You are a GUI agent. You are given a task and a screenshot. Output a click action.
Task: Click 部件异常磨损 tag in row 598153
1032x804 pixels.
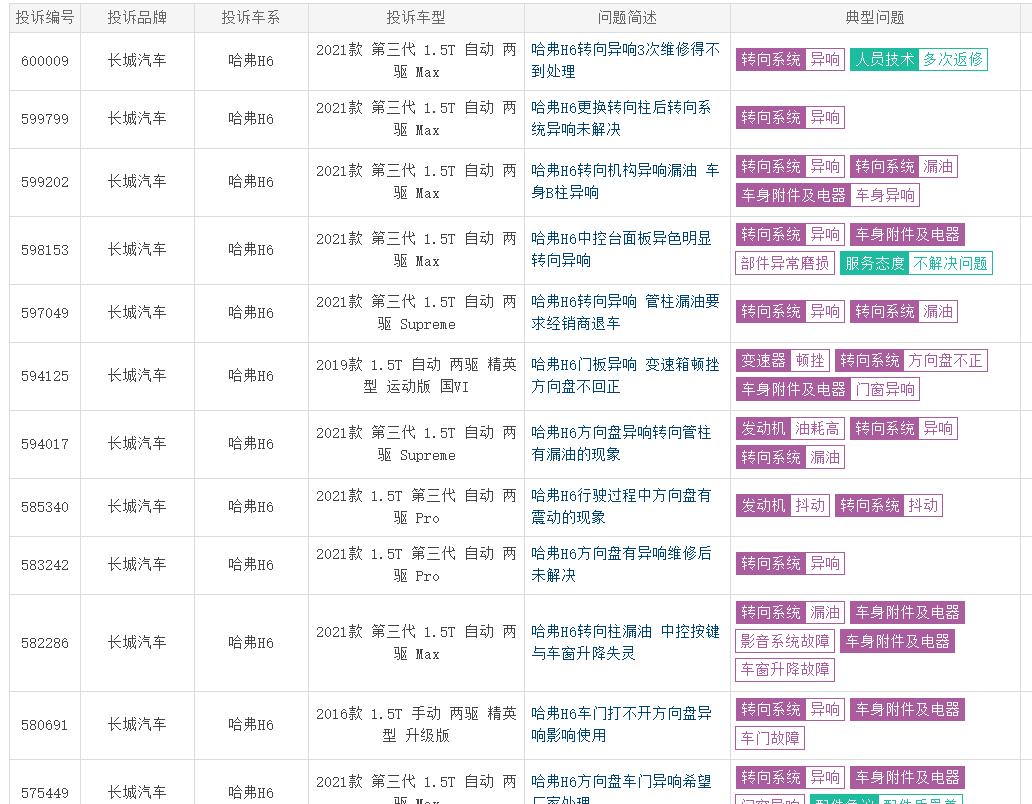pyautogui.click(x=785, y=263)
